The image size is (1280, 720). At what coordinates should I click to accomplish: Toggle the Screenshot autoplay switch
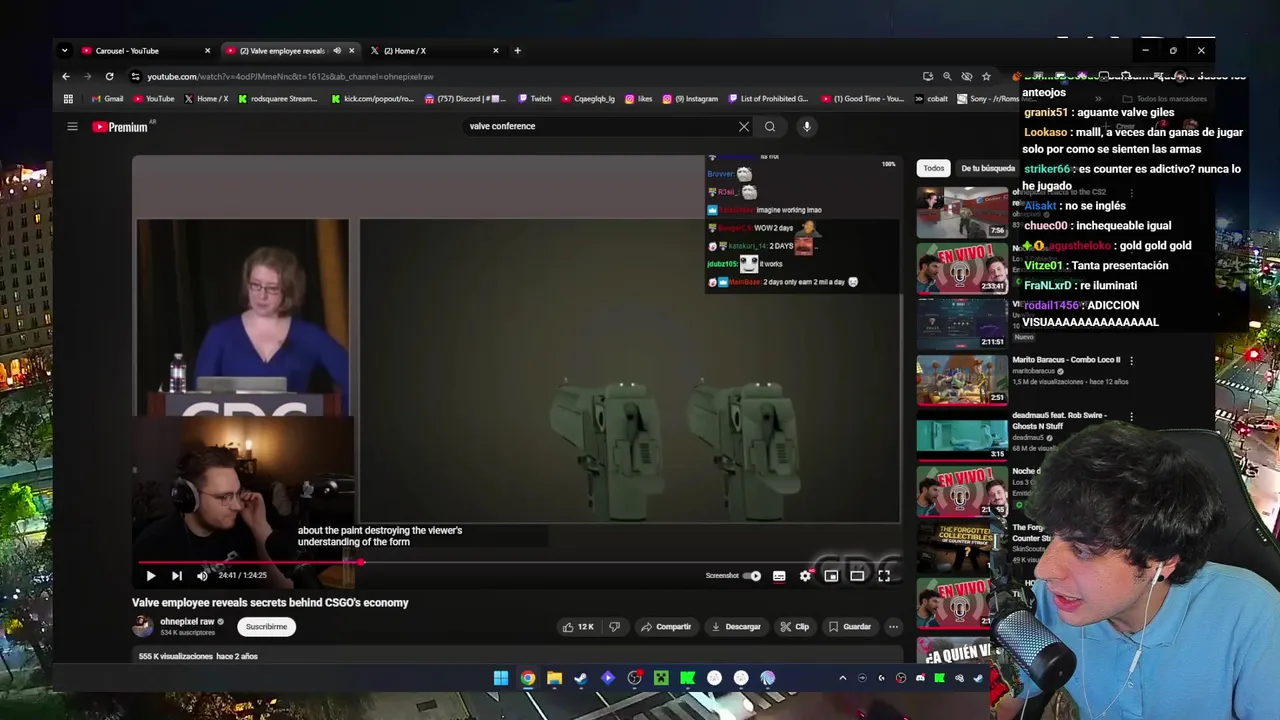pyautogui.click(x=753, y=575)
